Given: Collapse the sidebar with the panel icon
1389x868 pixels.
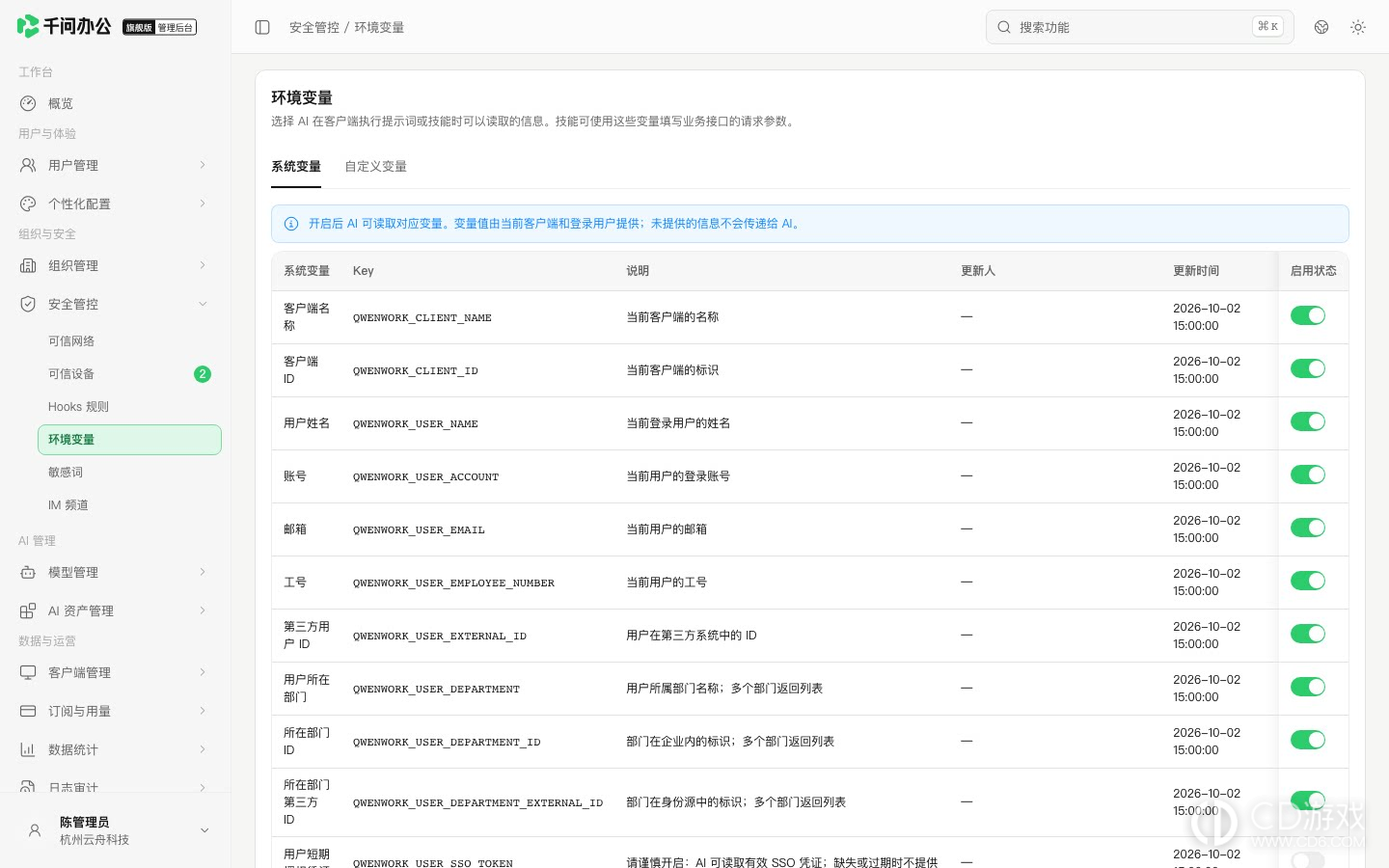Looking at the screenshot, I should tap(262, 27).
